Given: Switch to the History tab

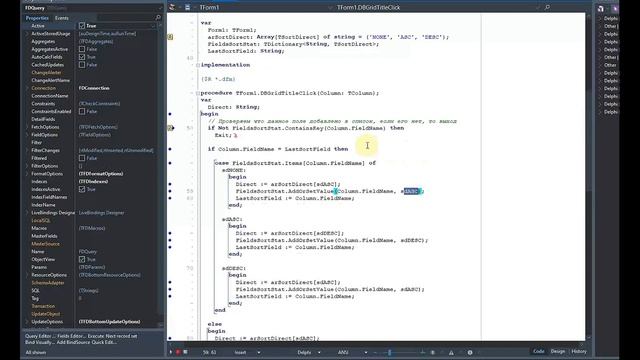Looking at the screenshot, I should 579,351.
